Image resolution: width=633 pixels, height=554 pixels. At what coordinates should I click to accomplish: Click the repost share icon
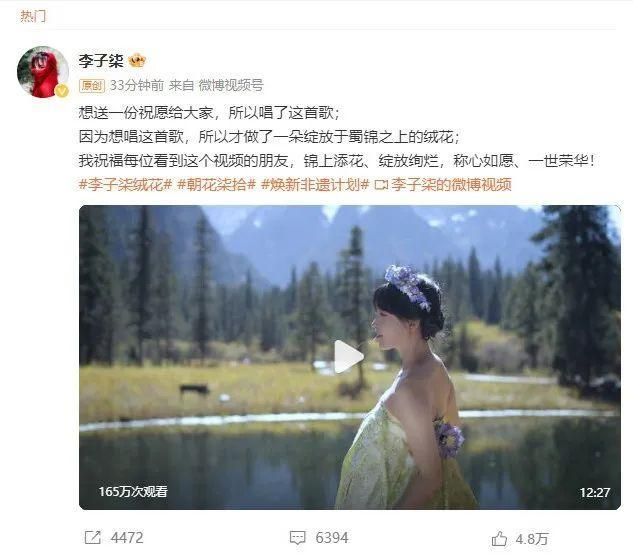(x=92, y=537)
